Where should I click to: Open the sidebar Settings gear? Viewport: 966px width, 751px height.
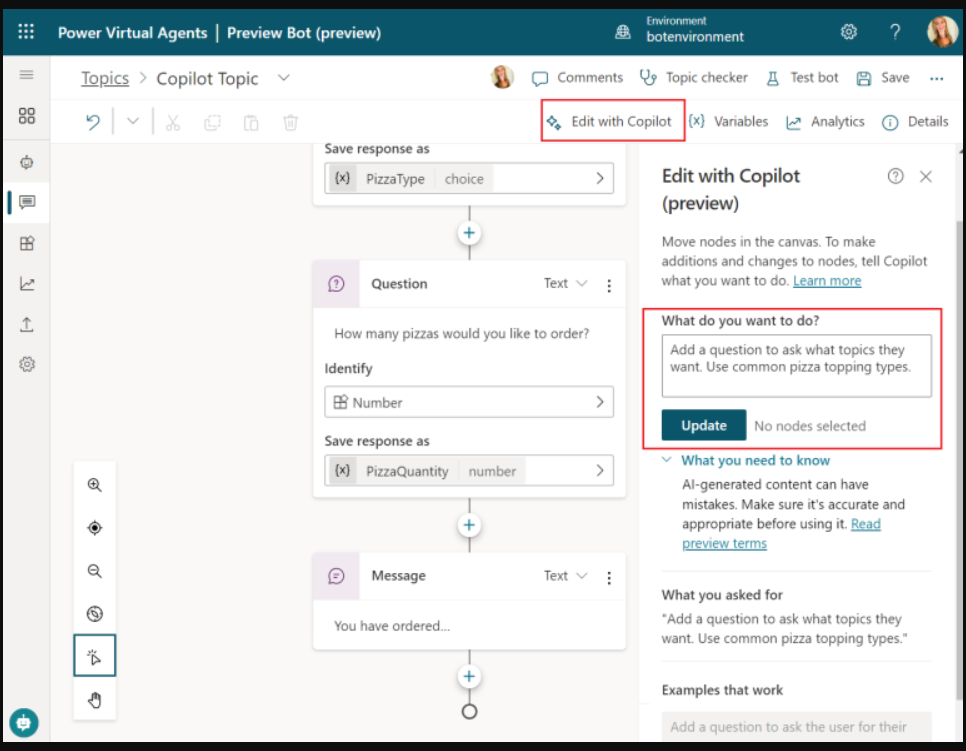click(x=26, y=364)
